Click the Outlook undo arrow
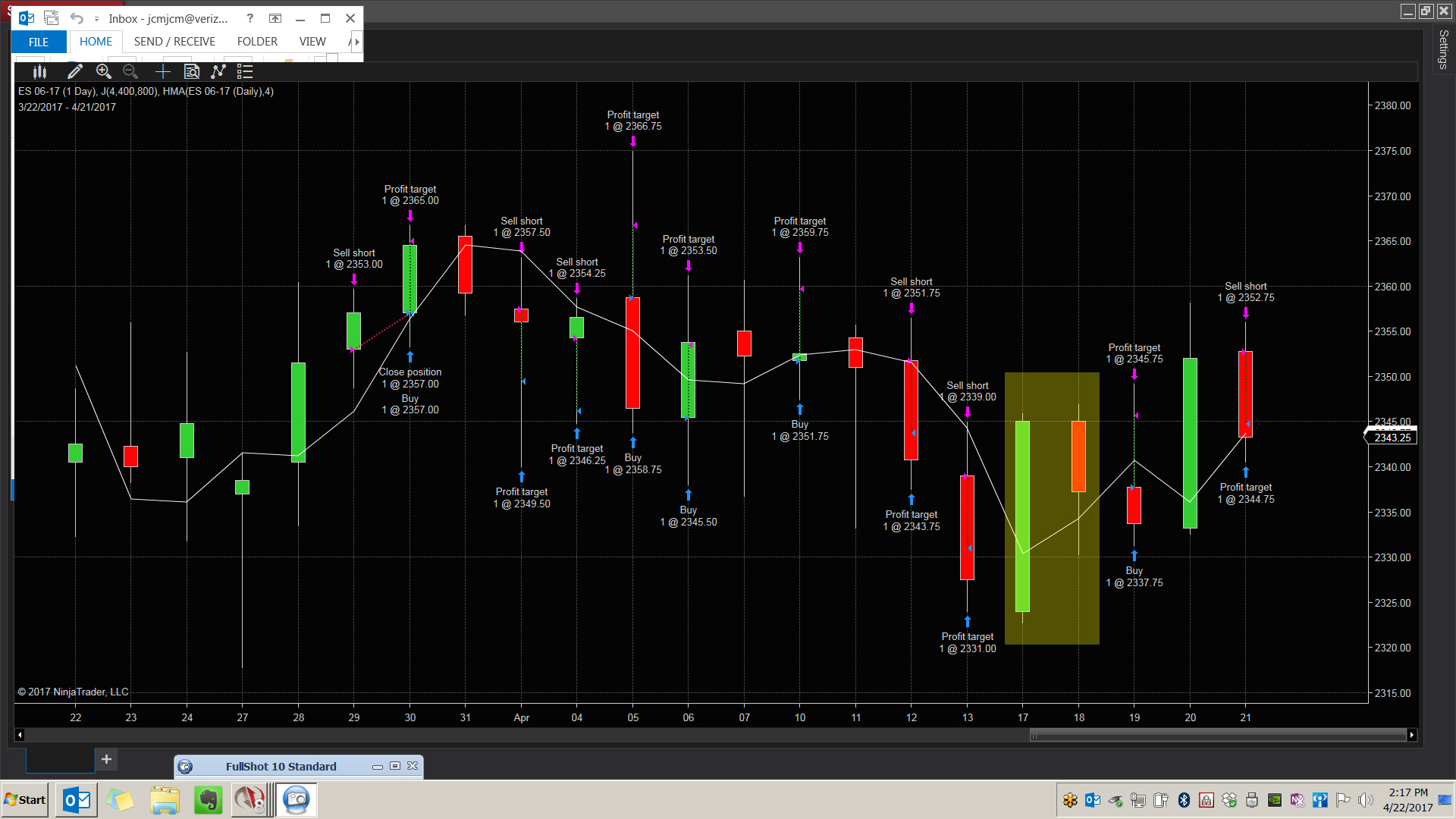1456x819 pixels. pyautogui.click(x=77, y=18)
